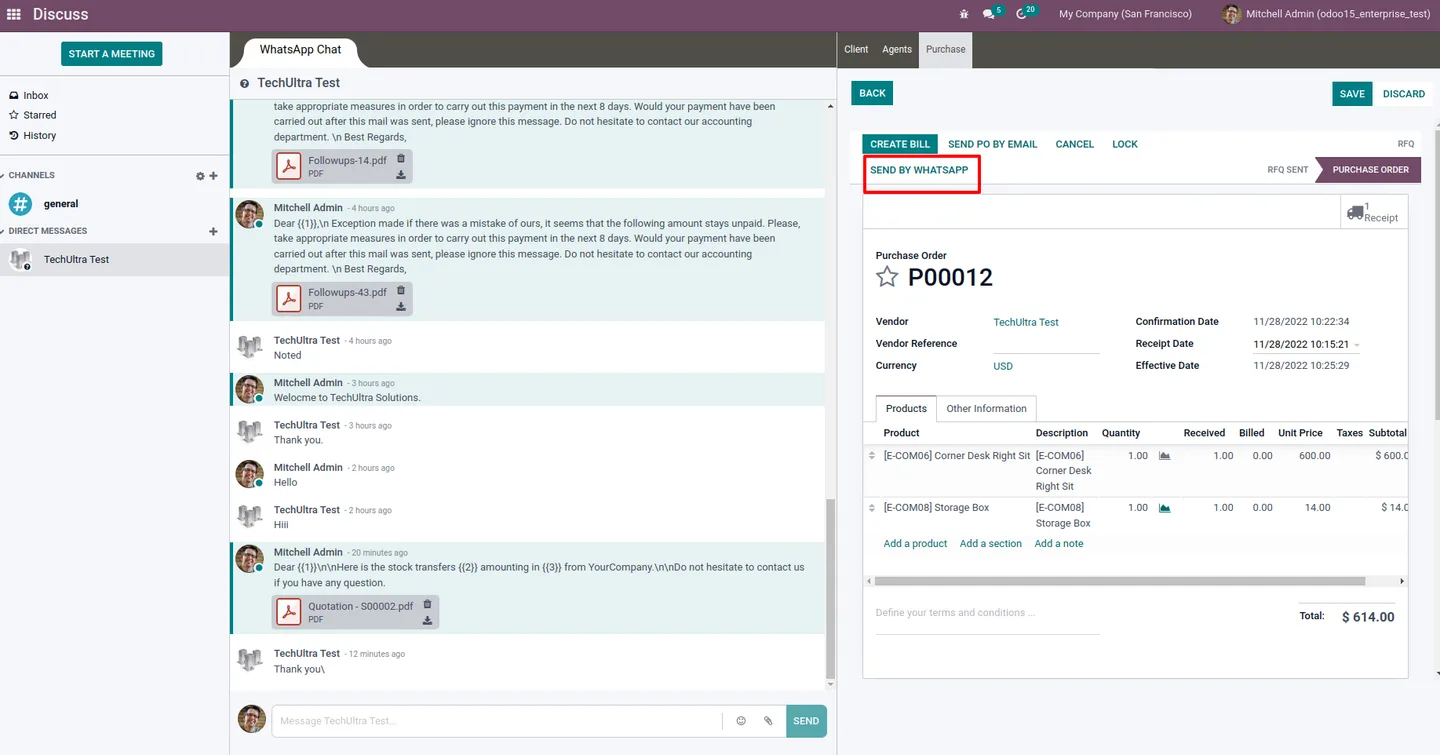Click Start a Meeting button
The image size is (1440, 755).
(111, 54)
